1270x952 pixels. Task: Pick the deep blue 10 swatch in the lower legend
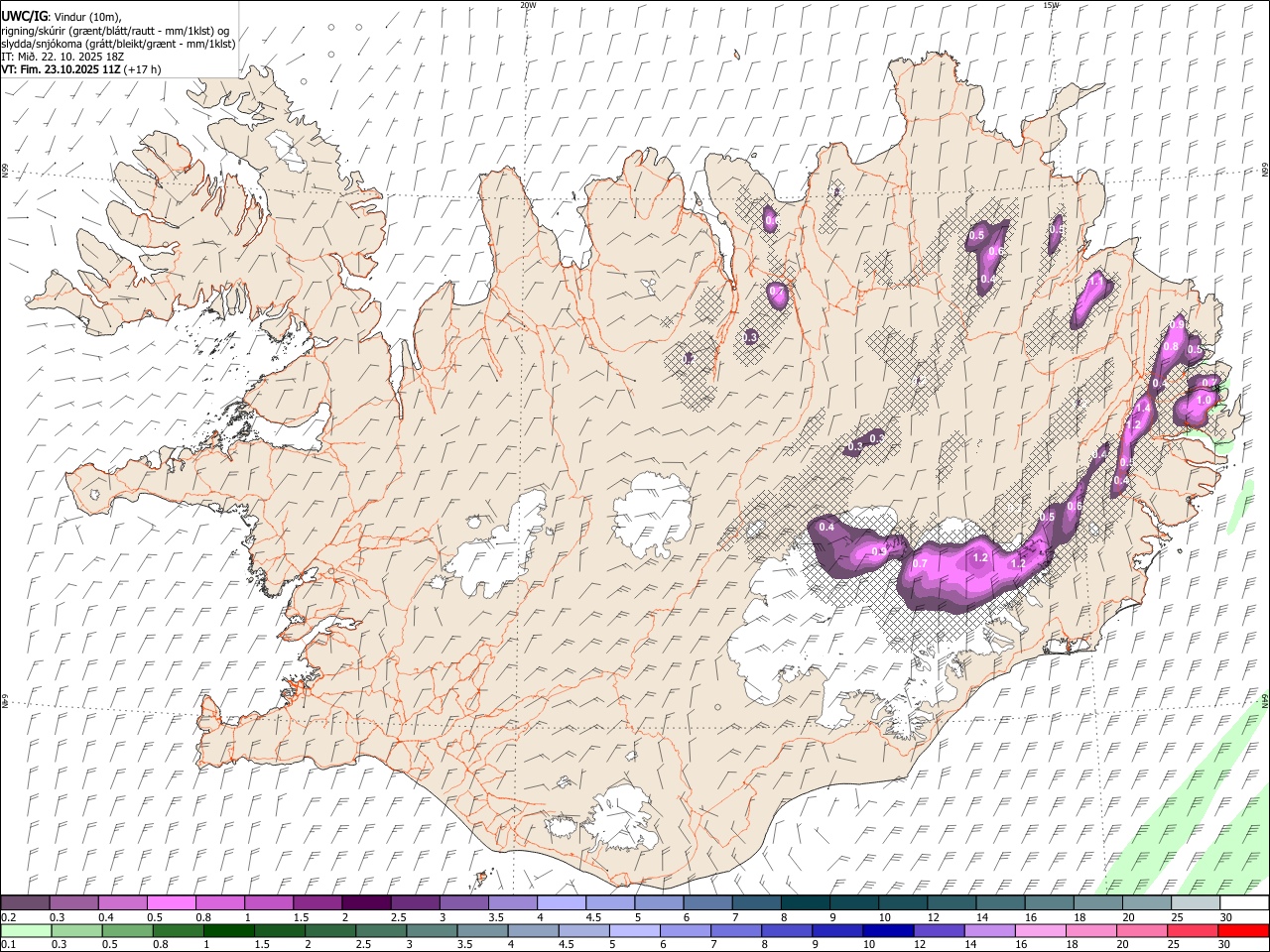pos(887,930)
